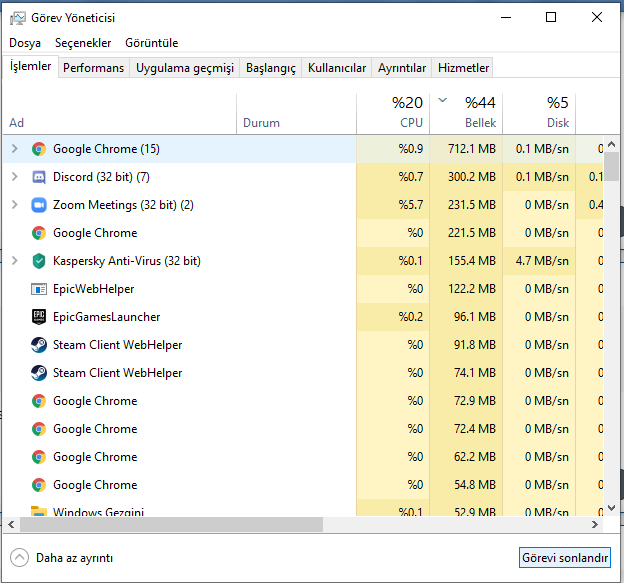This screenshot has width=624, height=583.
Task: Click the Daha az ayrıntı link
Action: point(74,558)
